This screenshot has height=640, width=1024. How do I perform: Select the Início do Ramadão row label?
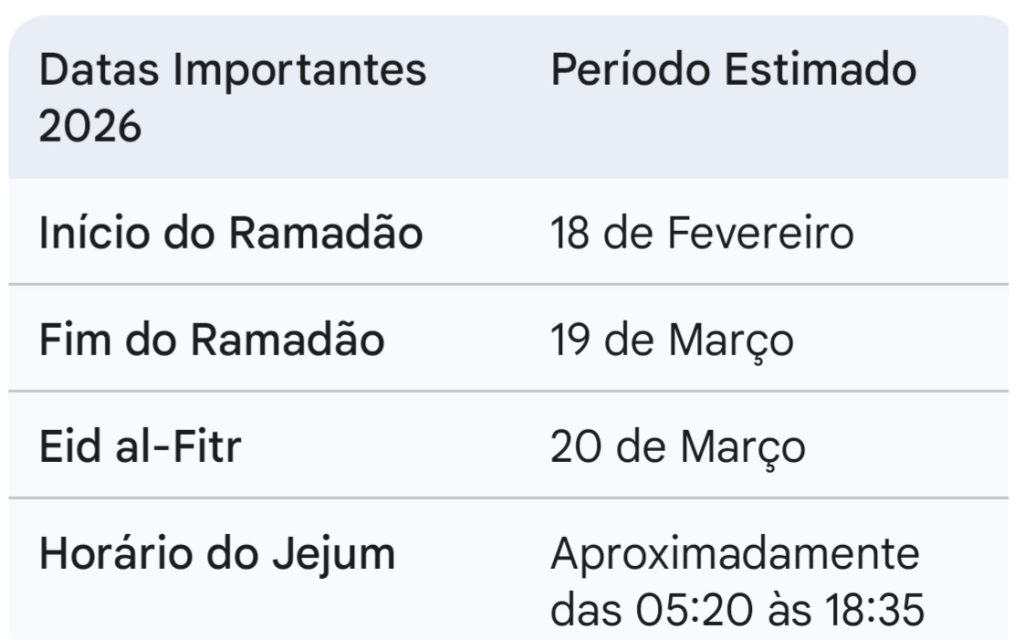(x=231, y=234)
